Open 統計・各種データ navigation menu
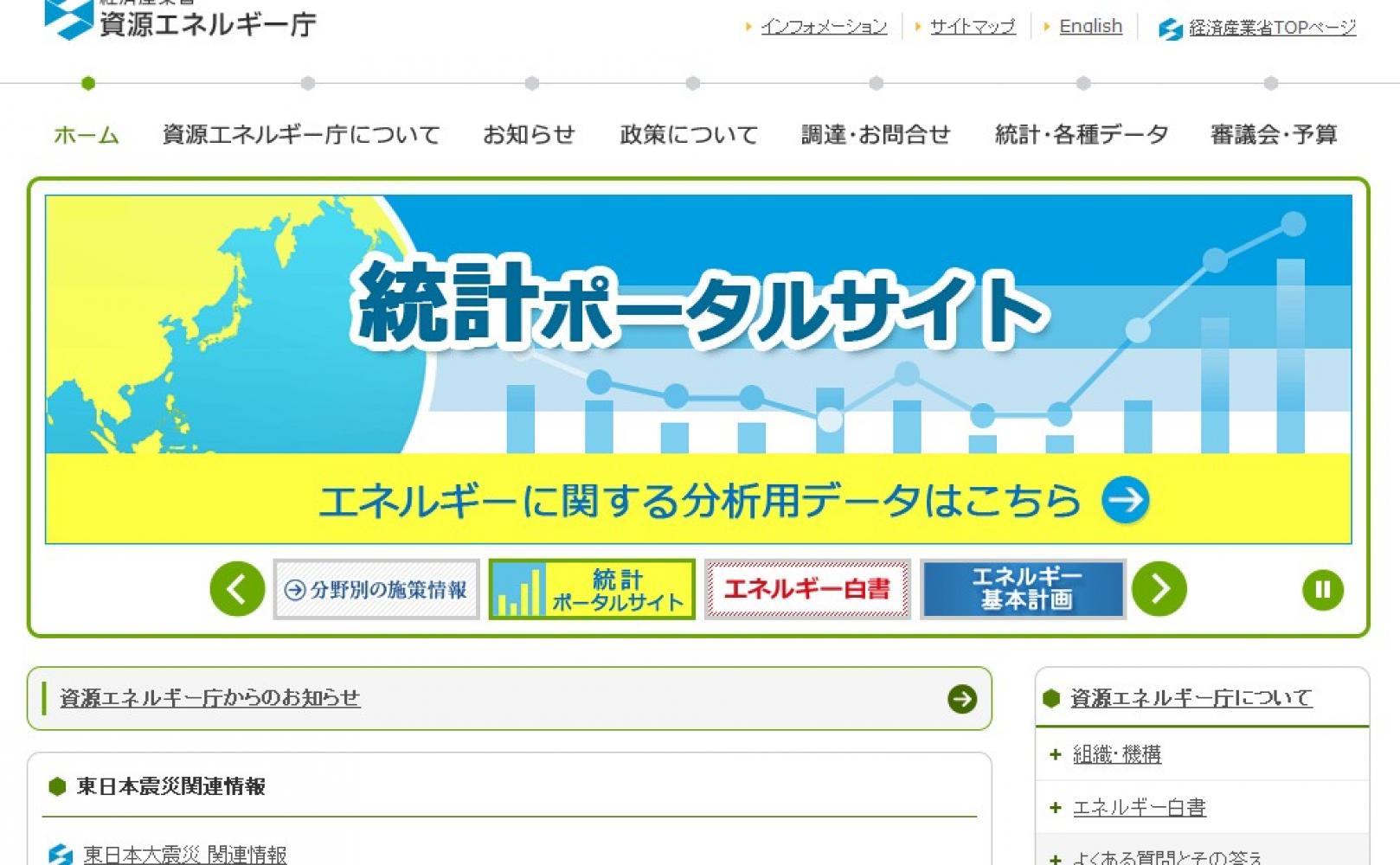The image size is (1400, 865). point(1082,135)
